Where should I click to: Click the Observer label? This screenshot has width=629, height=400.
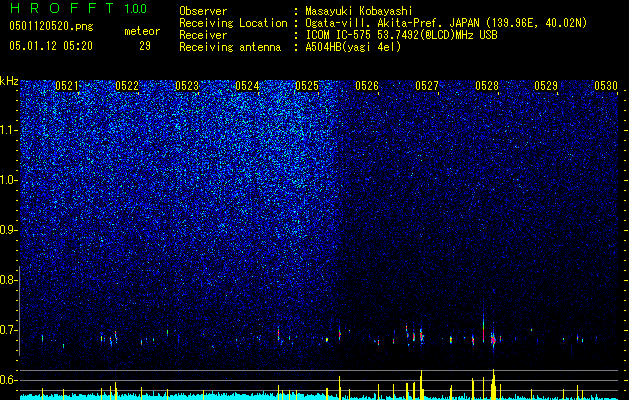[x=203, y=11]
